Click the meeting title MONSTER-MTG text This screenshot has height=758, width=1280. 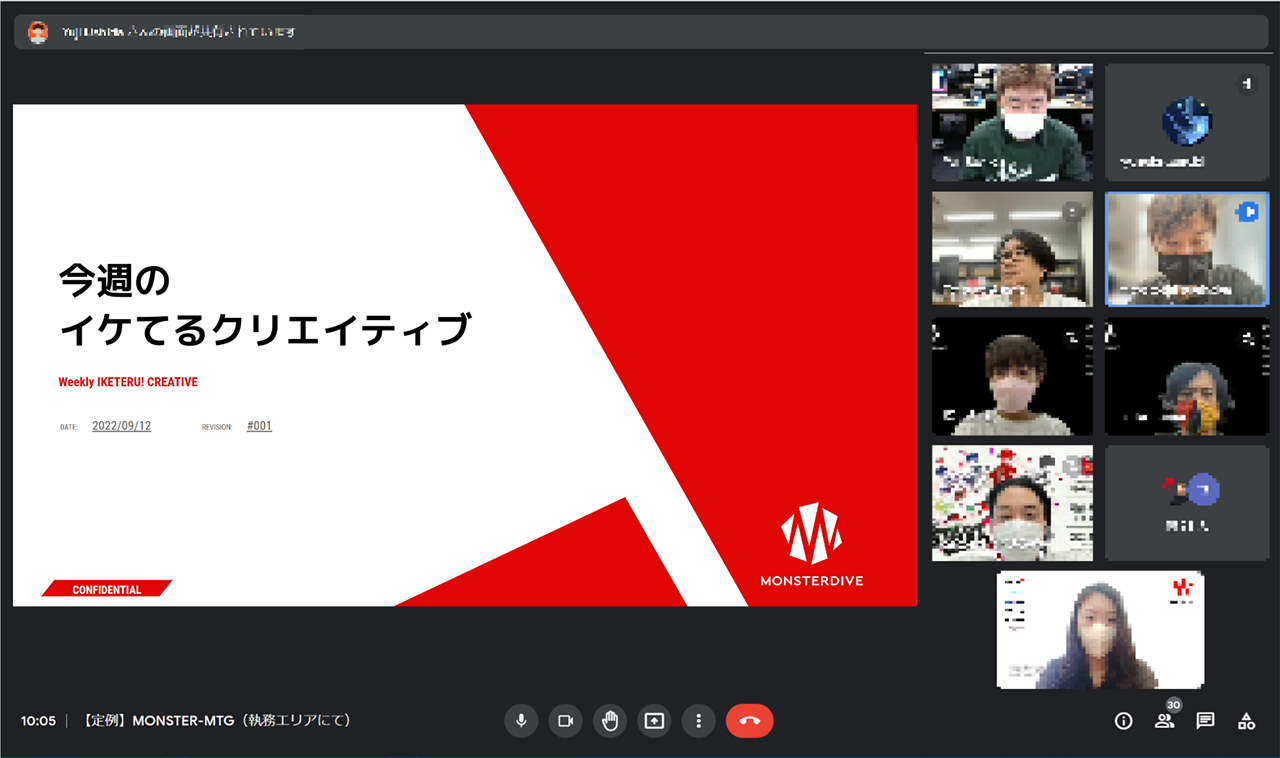coord(216,720)
